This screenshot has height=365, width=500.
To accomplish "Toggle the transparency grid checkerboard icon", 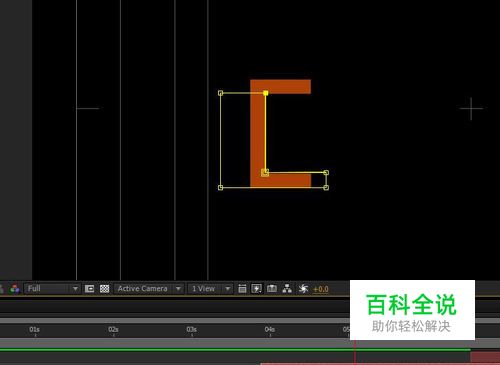I will (104, 289).
